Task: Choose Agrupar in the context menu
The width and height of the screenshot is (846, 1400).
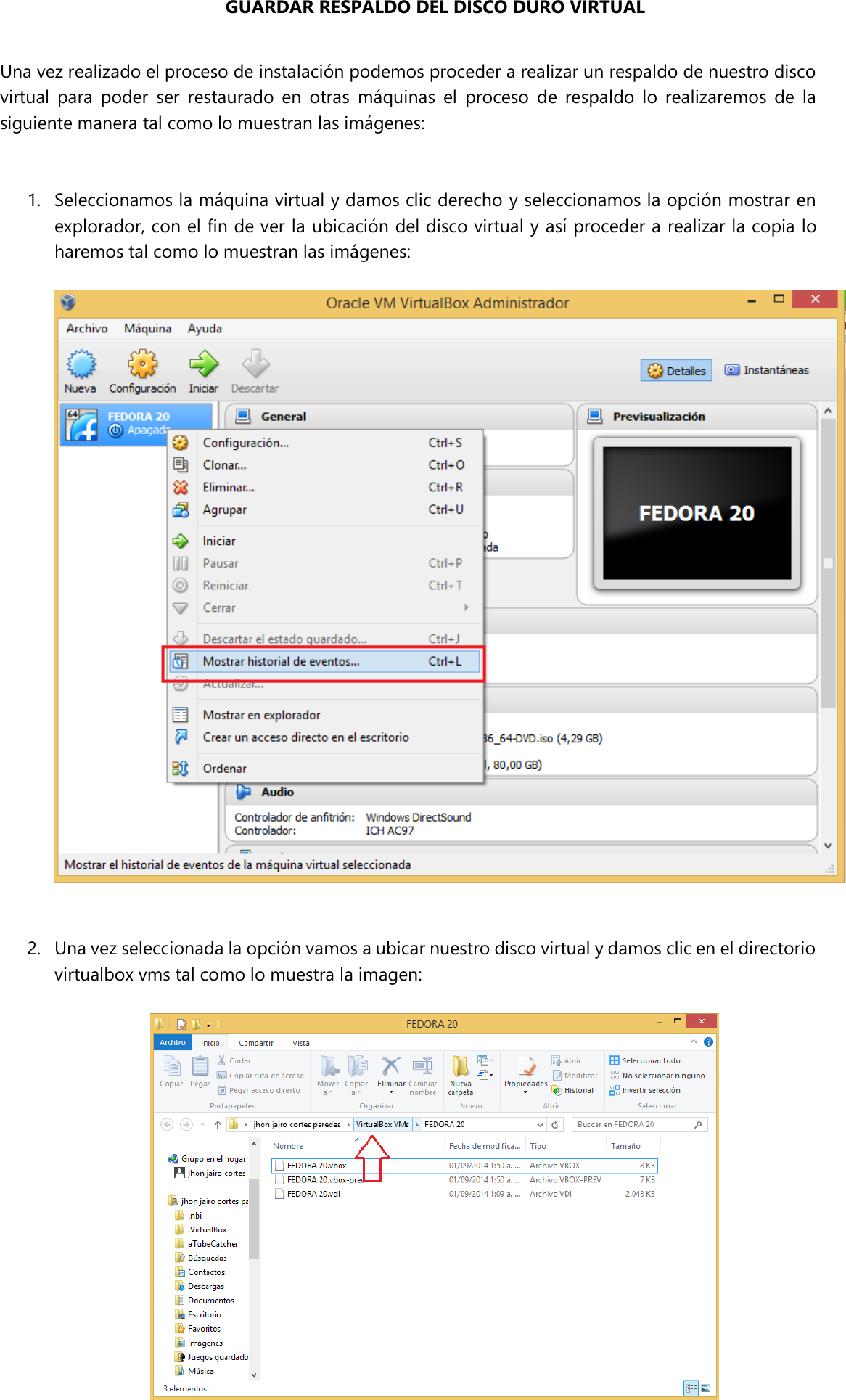Action: tap(325, 510)
